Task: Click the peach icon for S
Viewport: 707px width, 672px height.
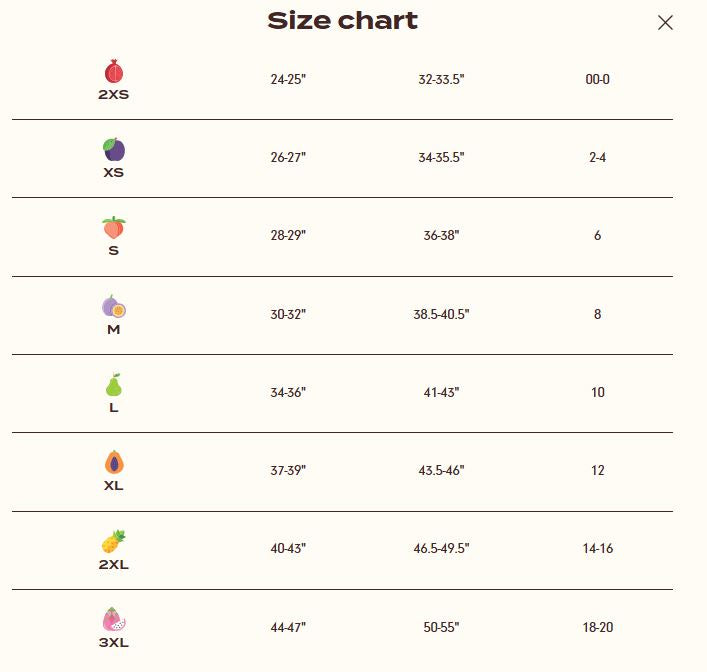Action: click(114, 228)
